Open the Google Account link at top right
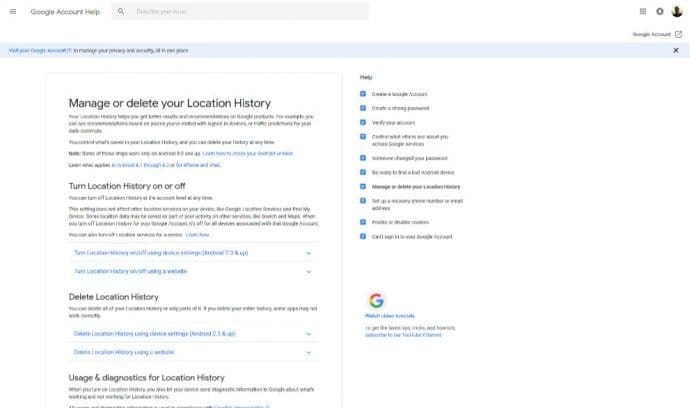The image size is (696, 408). 651,34
